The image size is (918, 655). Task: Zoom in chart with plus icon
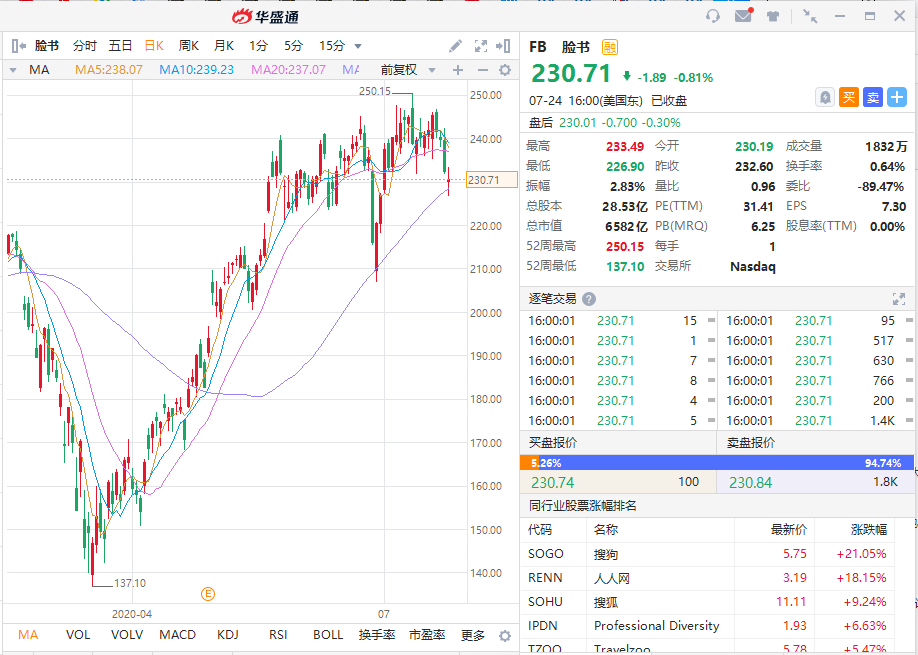(x=458, y=70)
